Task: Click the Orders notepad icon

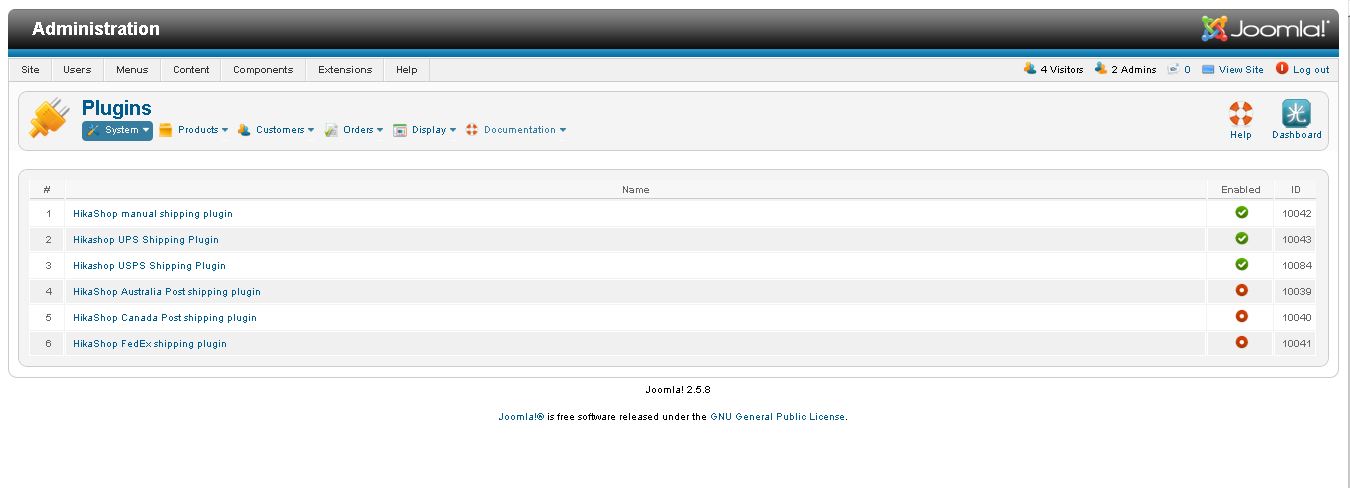Action: coord(331,130)
